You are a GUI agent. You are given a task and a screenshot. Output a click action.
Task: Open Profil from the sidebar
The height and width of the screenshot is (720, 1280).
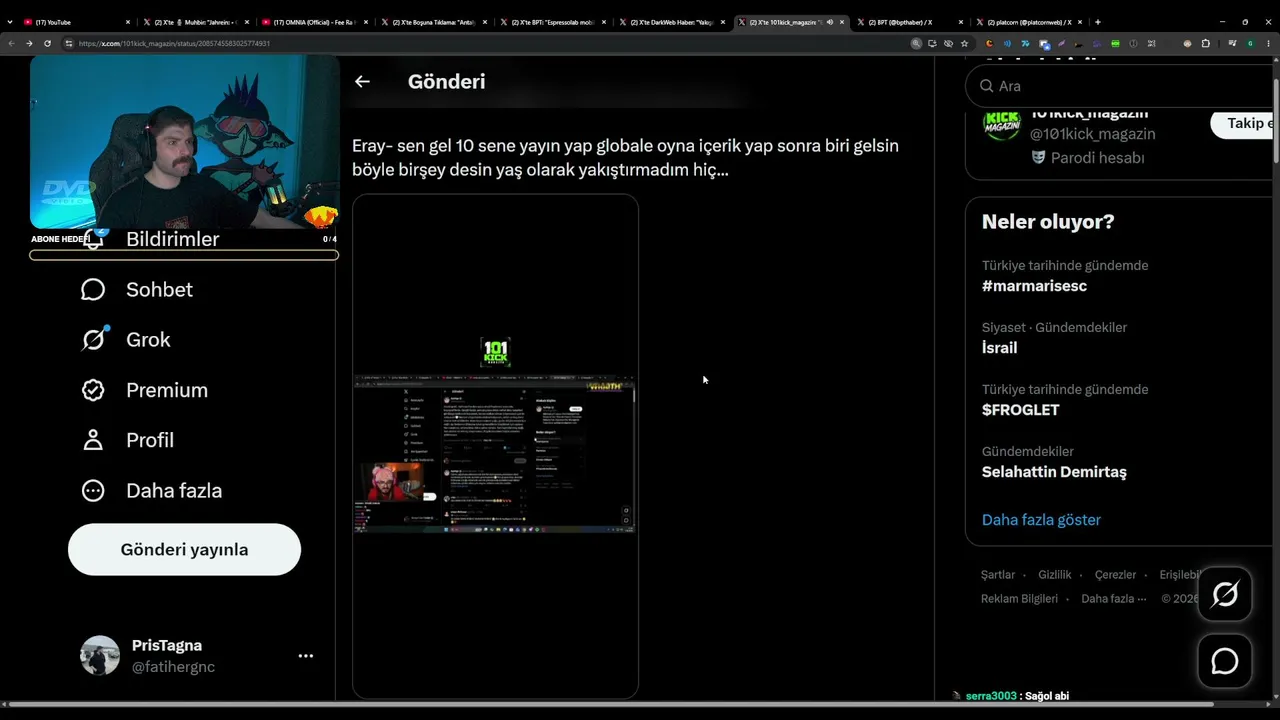point(127,440)
